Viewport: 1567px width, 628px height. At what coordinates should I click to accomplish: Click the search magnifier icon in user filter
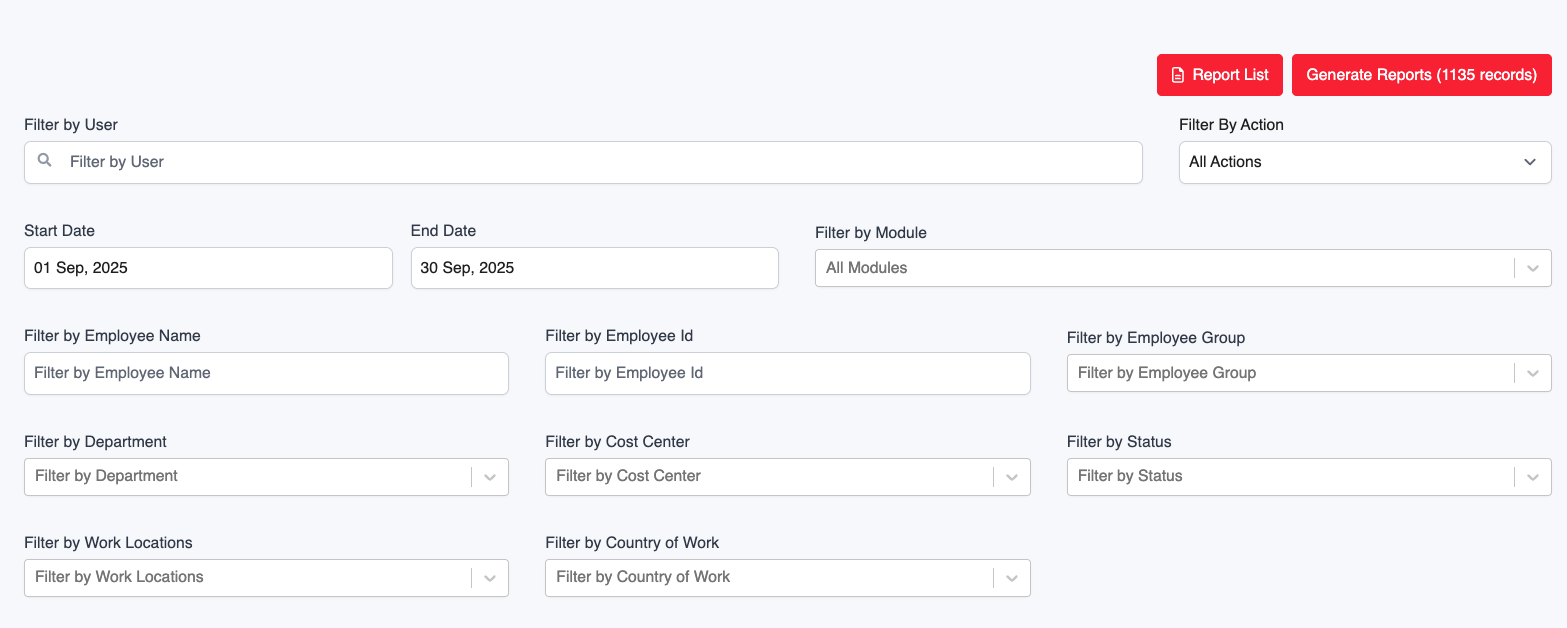click(x=44, y=161)
